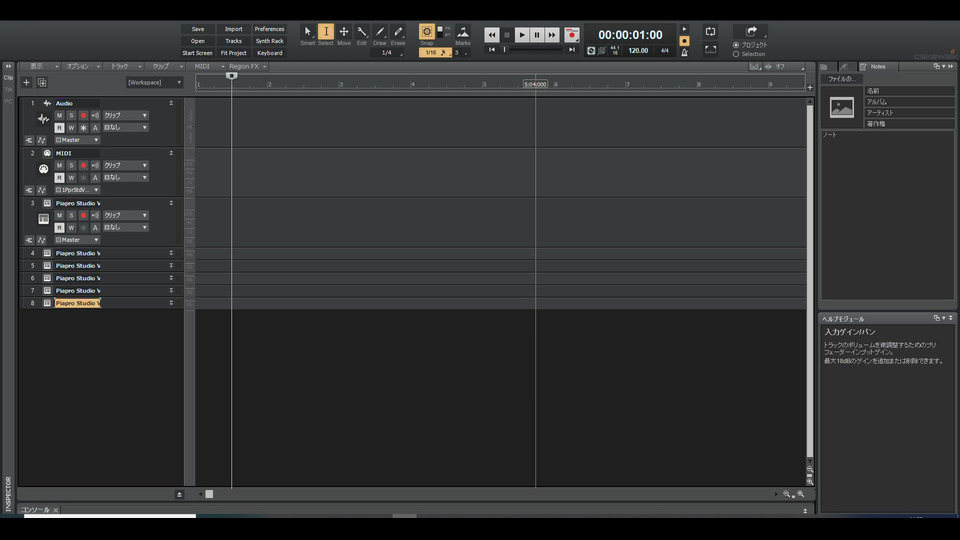960x540 pixels.
Task: Click the MIDI track icon
Action: 43,169
